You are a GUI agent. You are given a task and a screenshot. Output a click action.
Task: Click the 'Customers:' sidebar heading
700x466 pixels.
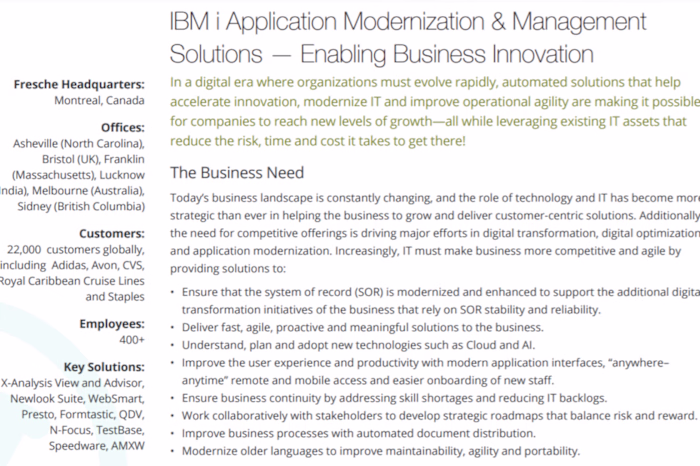(x=112, y=233)
